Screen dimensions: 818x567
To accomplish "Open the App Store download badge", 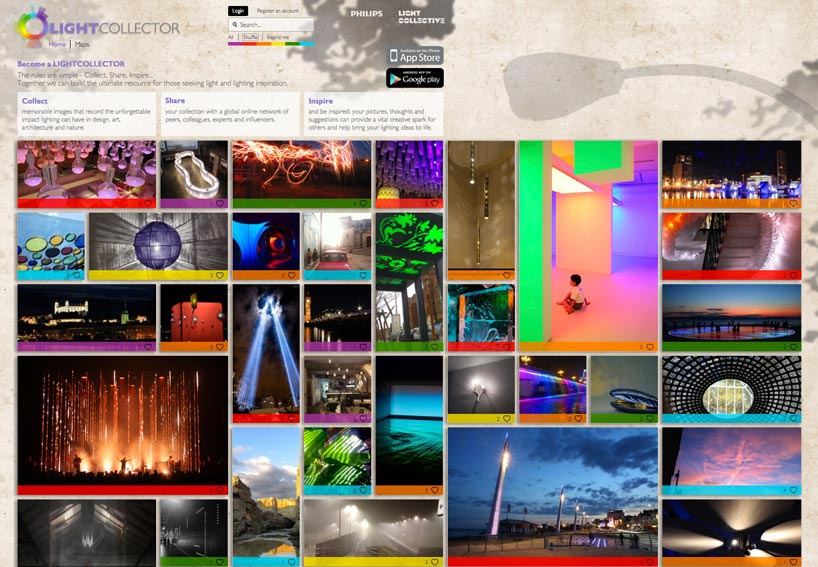I will (x=415, y=56).
